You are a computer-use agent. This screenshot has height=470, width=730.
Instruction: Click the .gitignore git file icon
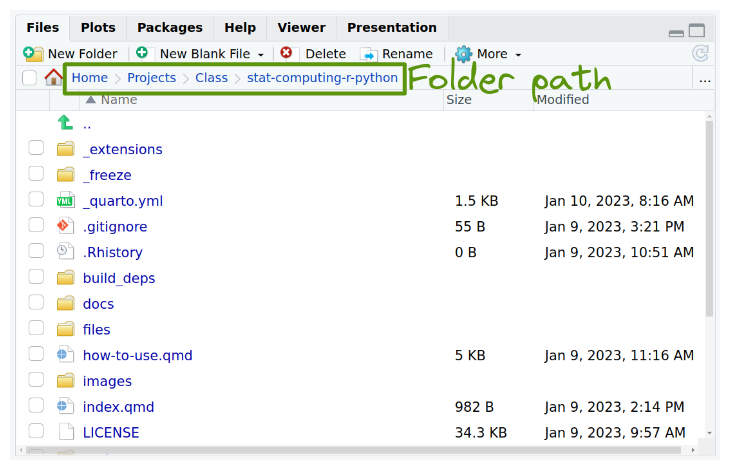(66, 227)
